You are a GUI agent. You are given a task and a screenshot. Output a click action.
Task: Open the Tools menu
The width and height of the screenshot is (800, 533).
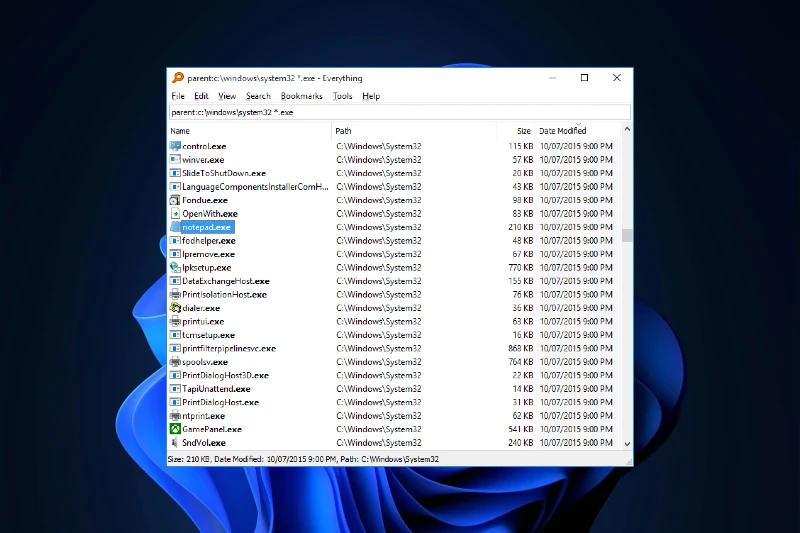tap(342, 96)
